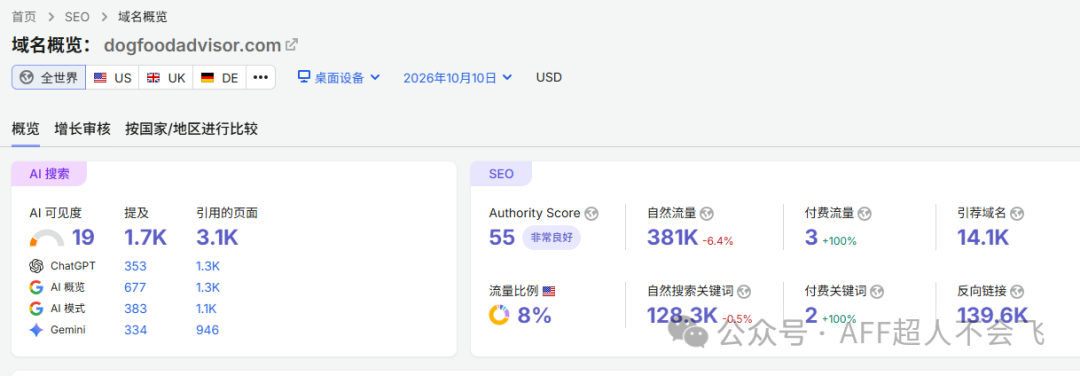Select 全世界 region filter
Screen dimensions: 1080x376
click(49, 77)
